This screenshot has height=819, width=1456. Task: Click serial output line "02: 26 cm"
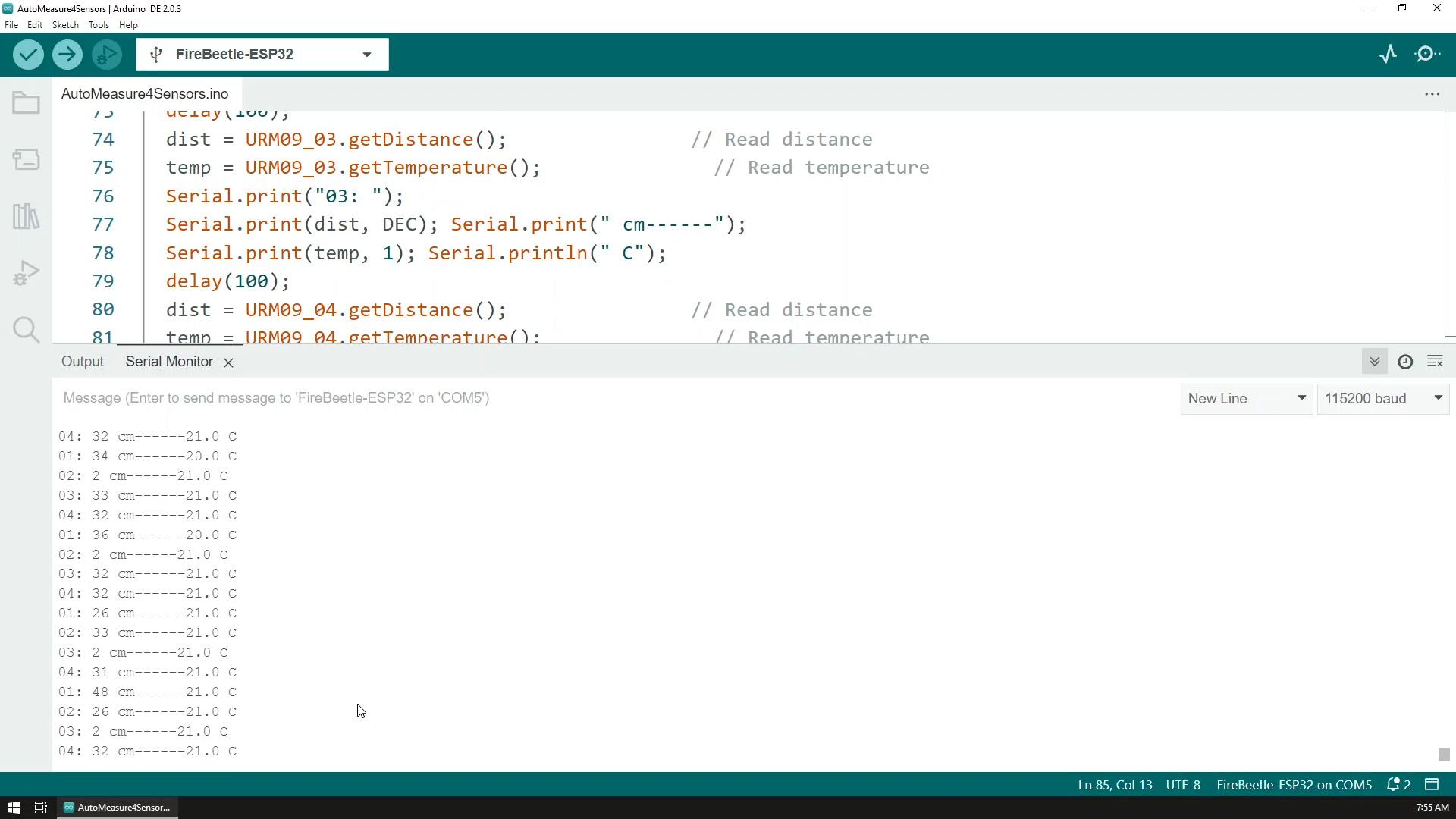pyautogui.click(x=148, y=712)
